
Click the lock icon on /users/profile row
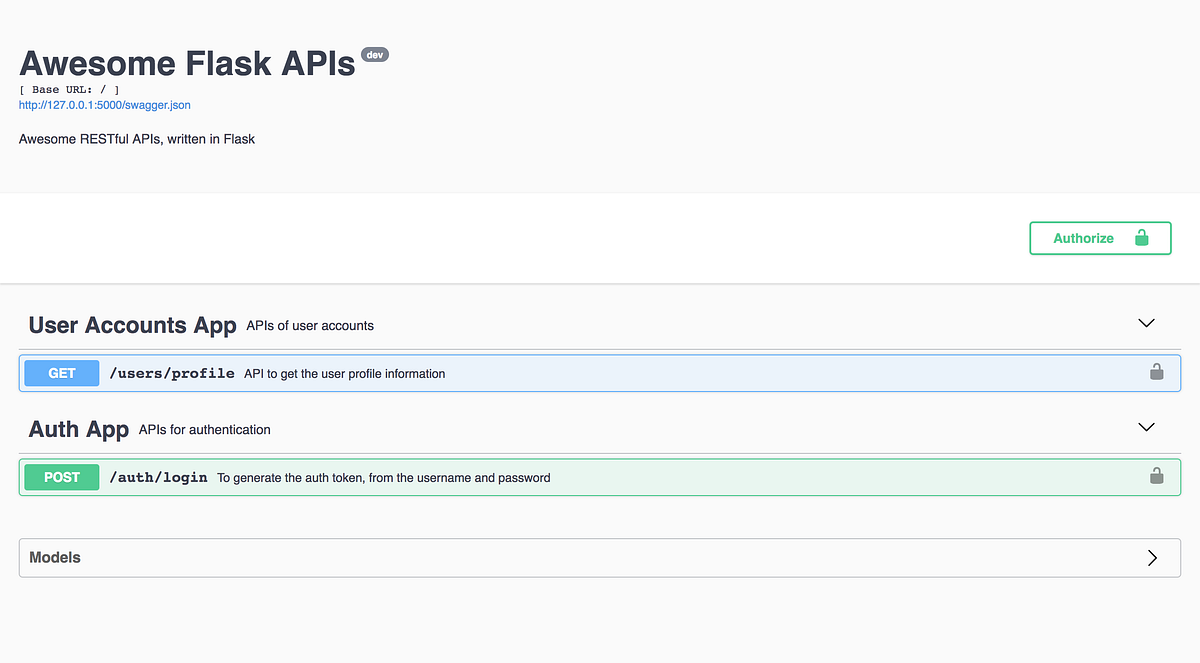click(x=1156, y=373)
